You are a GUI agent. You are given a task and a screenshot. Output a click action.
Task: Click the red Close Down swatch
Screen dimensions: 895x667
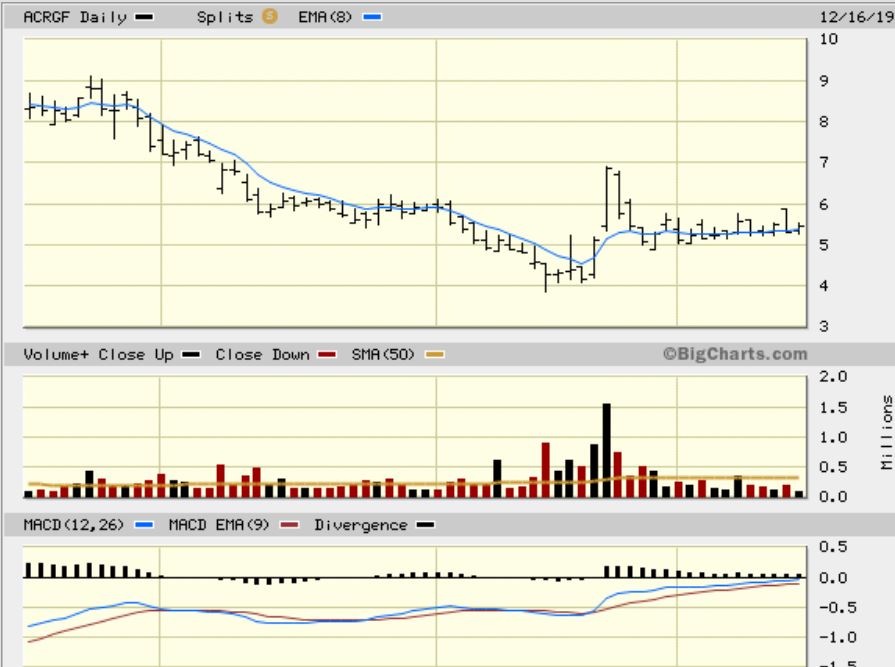(x=326, y=355)
